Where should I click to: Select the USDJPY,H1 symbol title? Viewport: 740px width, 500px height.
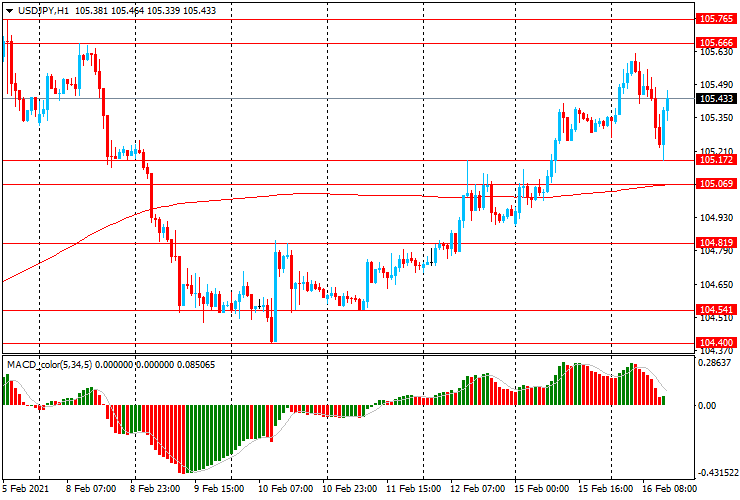[43, 10]
